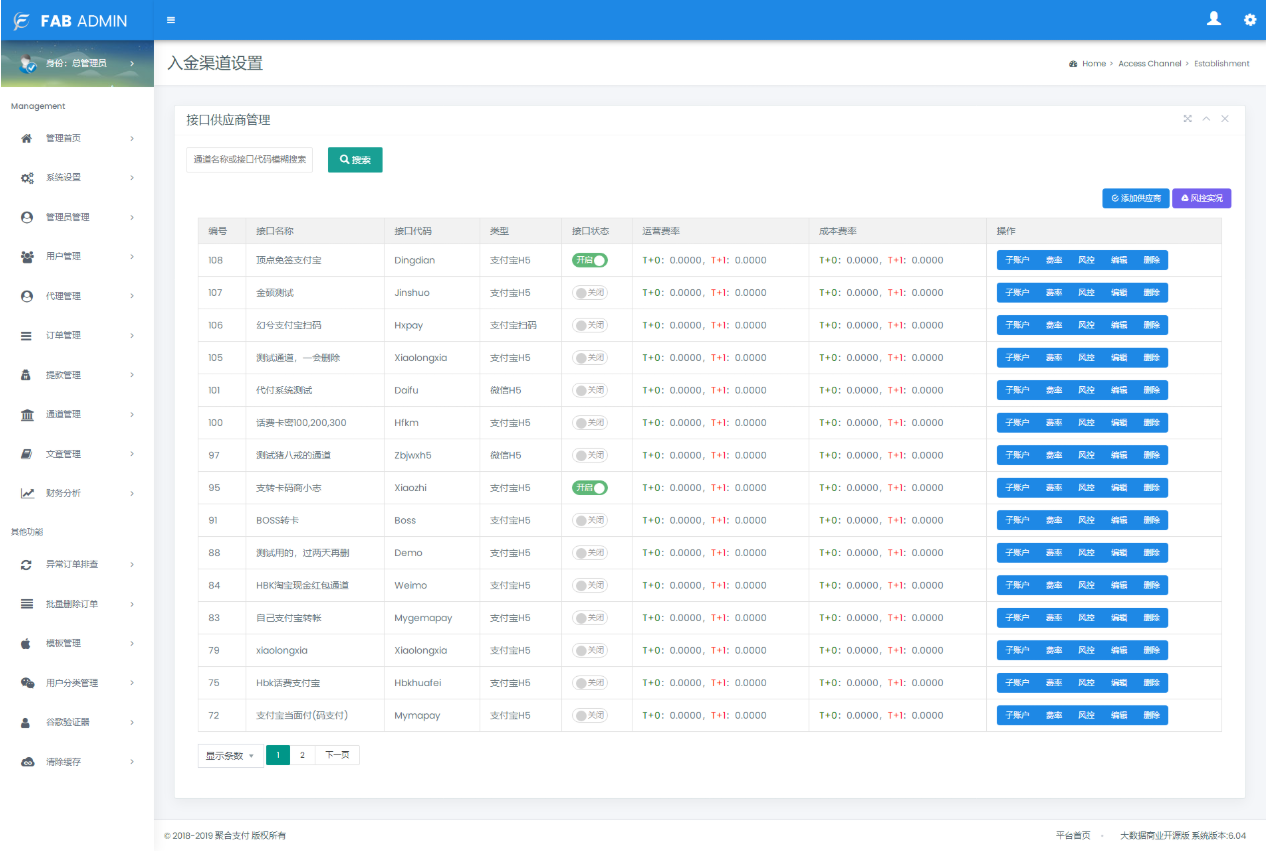This screenshot has height=851, width=1266.
Task: Click the Access Channel breadcrumb item
Action: 1150,63
